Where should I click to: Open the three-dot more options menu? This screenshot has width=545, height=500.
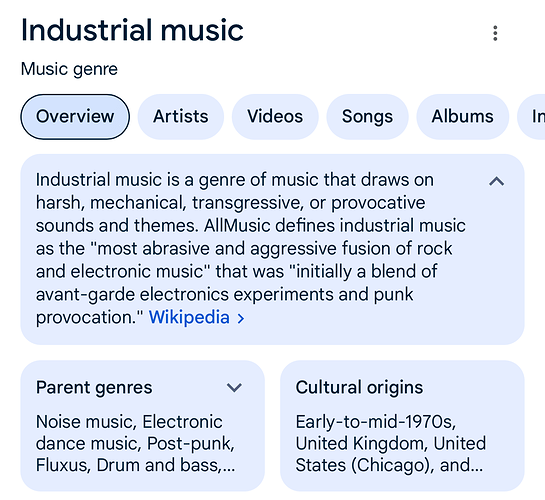pyautogui.click(x=495, y=33)
